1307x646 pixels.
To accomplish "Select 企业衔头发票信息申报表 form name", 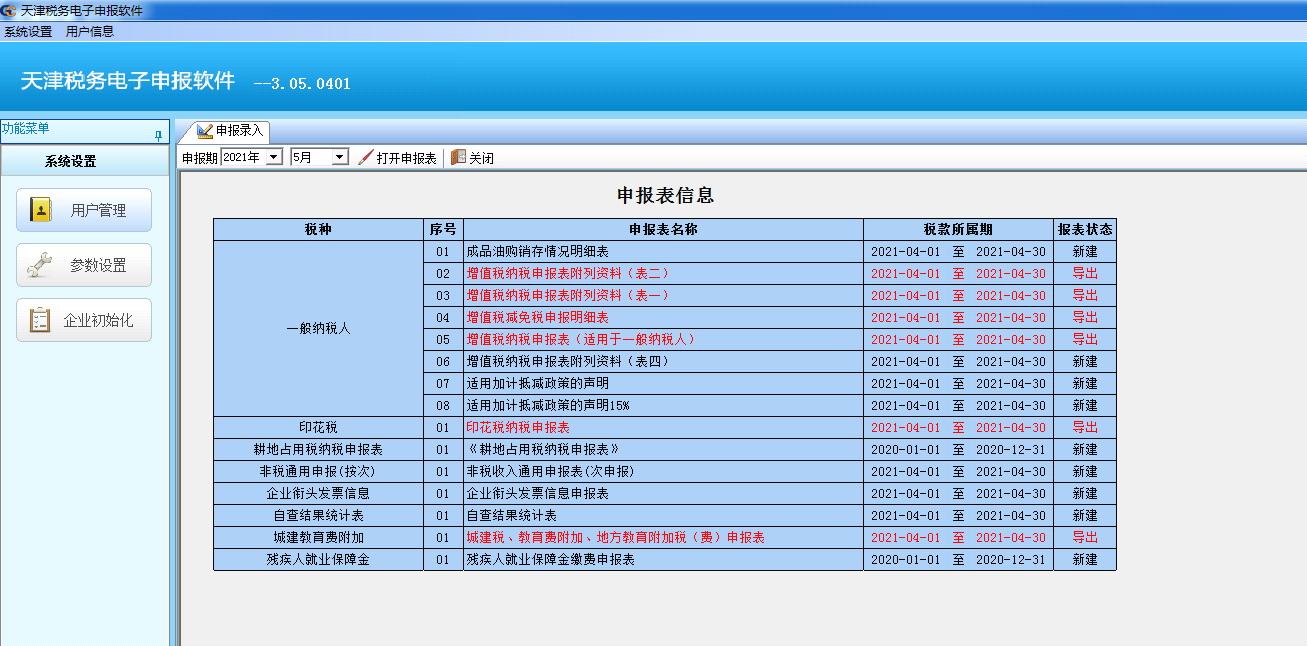I will 537,494.
